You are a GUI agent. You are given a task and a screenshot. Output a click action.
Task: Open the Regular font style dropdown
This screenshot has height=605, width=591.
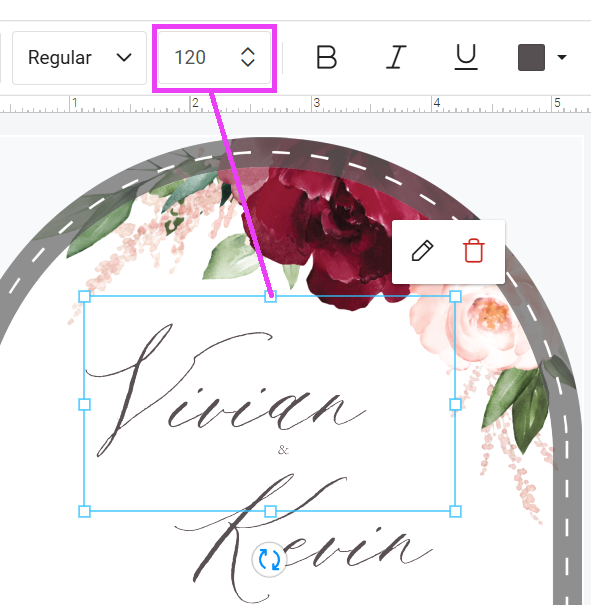click(79, 58)
